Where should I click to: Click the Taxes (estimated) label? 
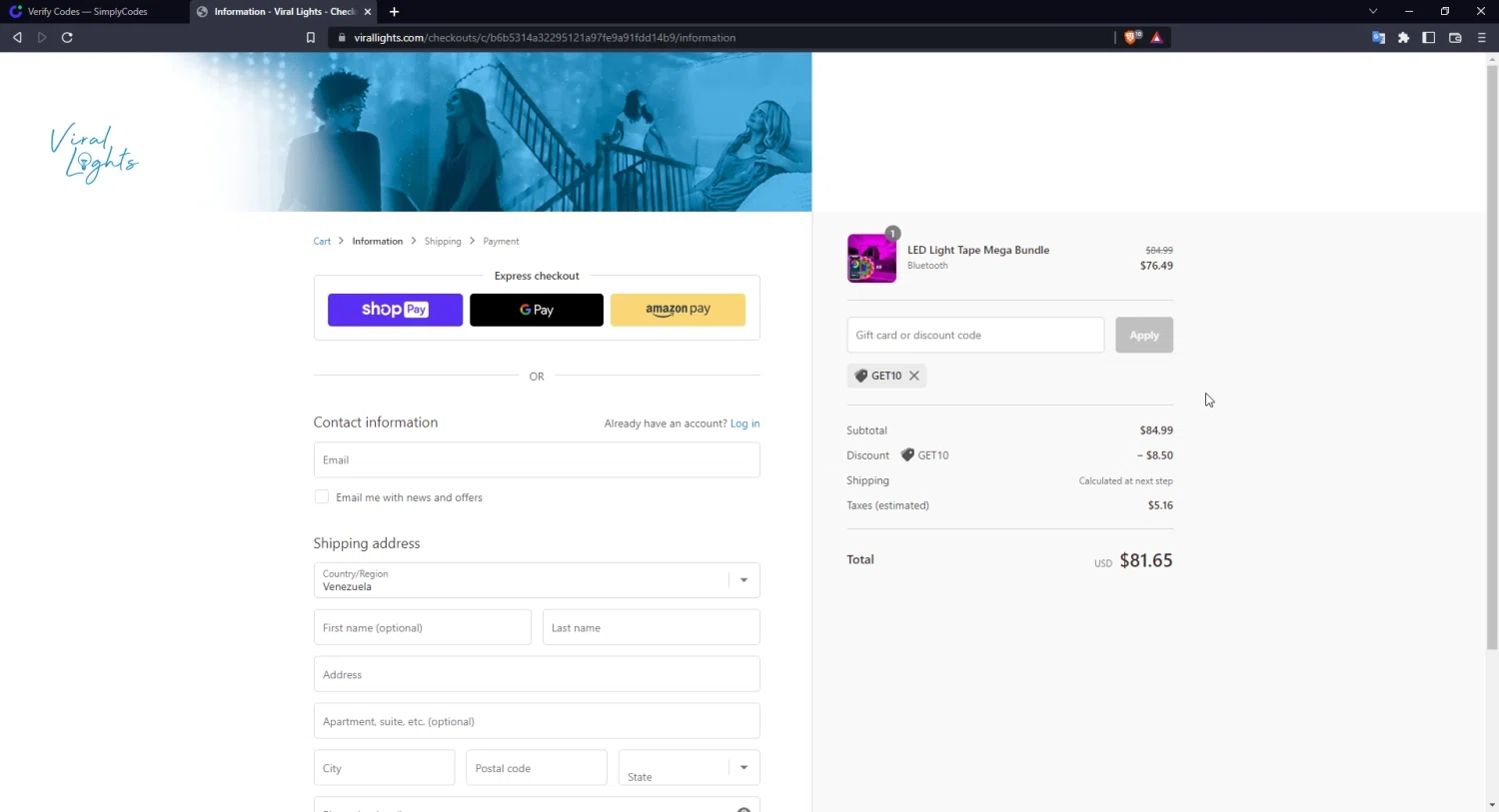(887, 505)
